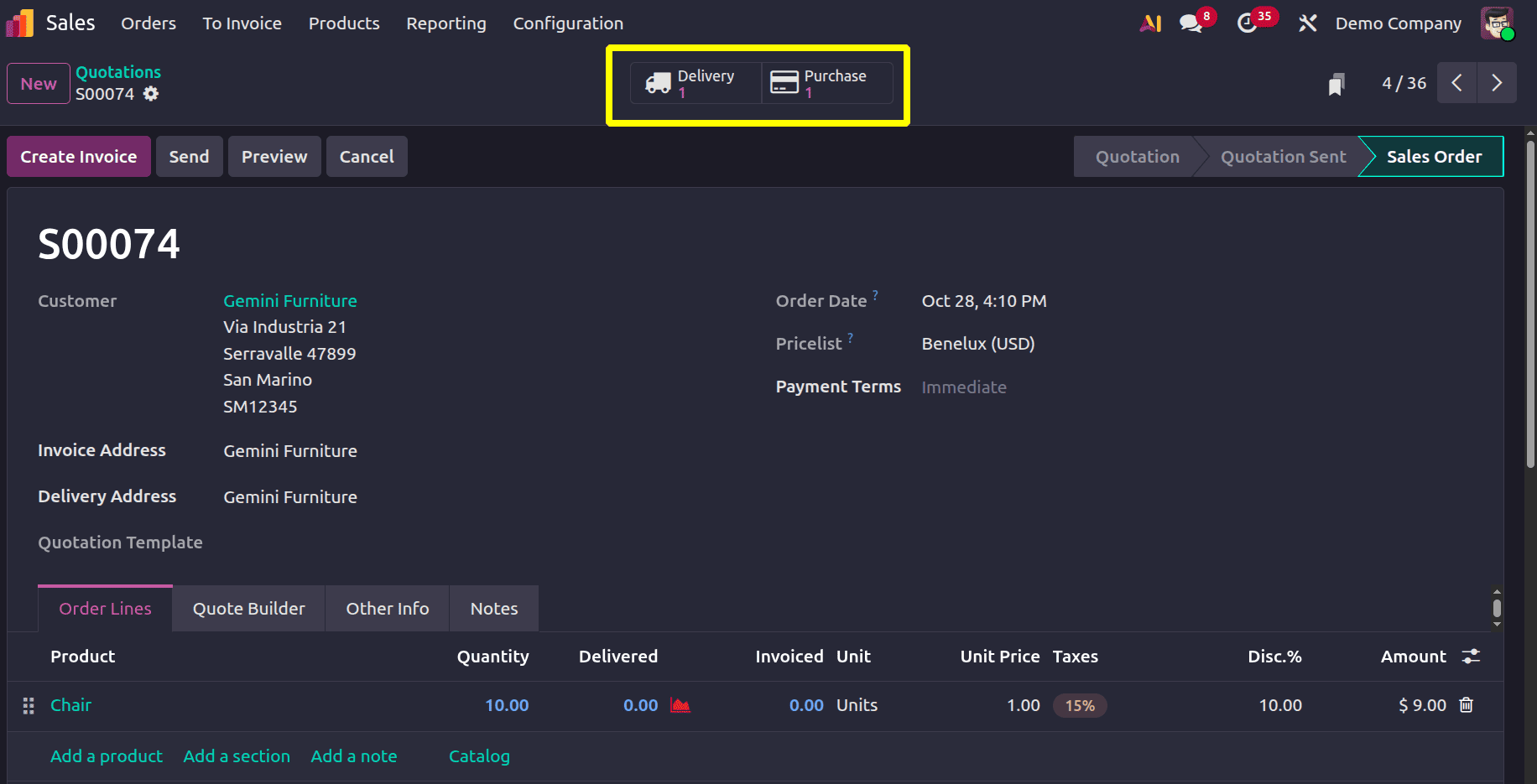Open the Configuration menu
The height and width of the screenshot is (784, 1537).
(x=568, y=23)
